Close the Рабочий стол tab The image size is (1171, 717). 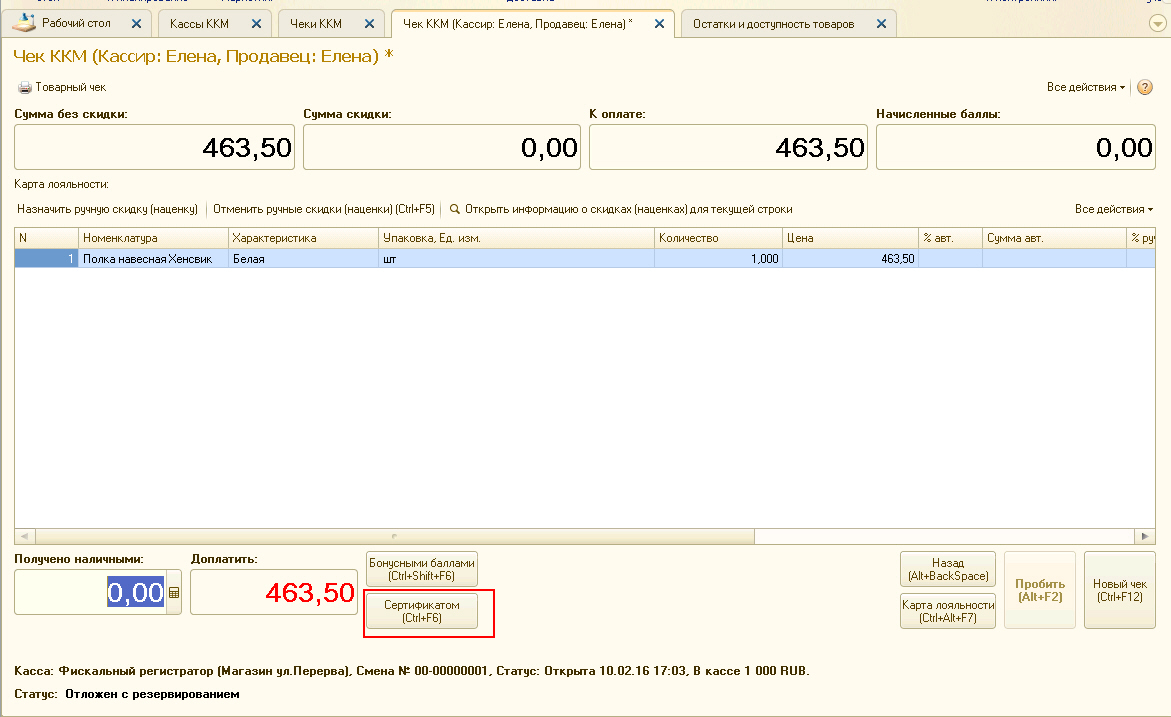tap(136, 24)
